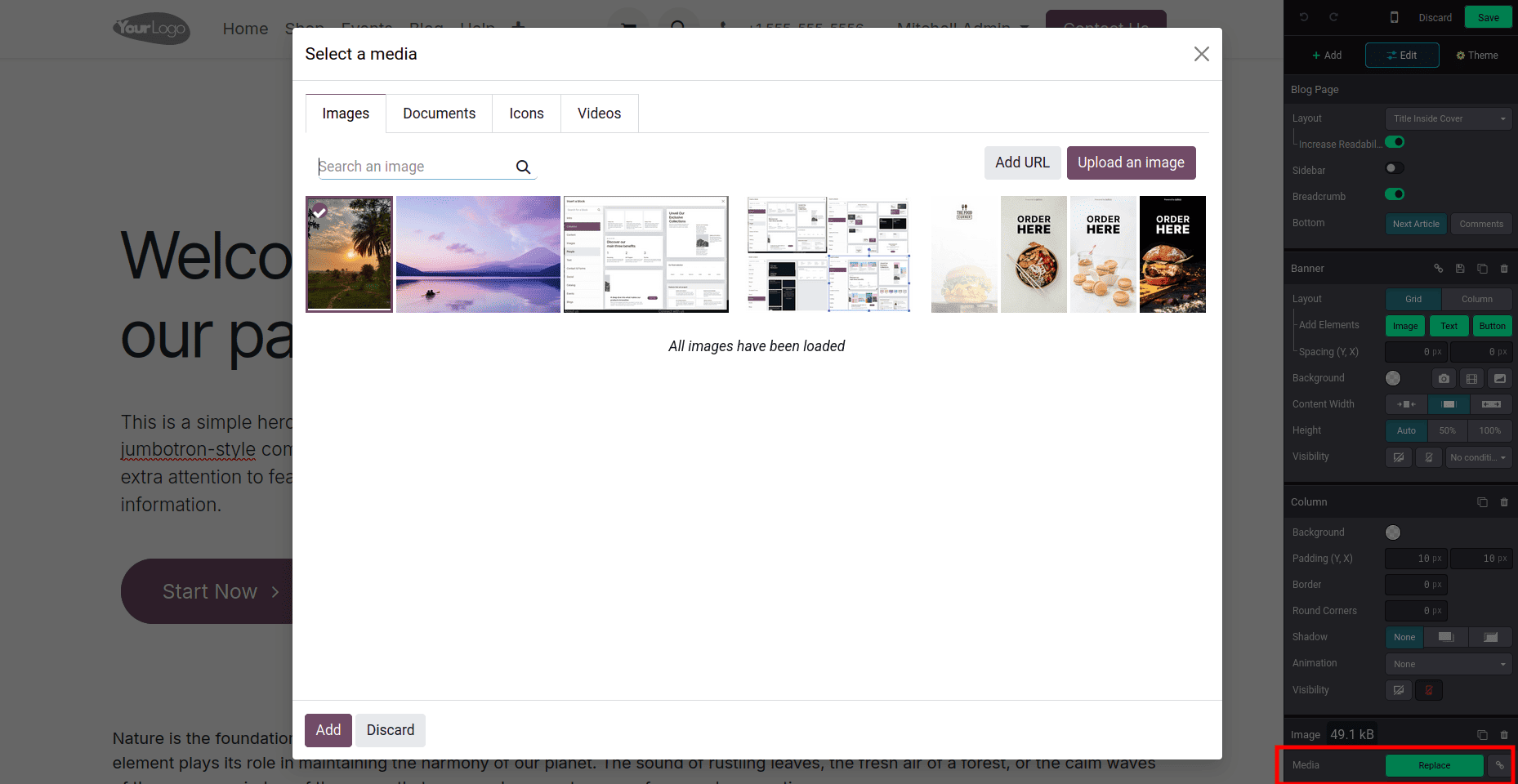Delete the Banner block via trash icon
The image size is (1518, 784).
click(1504, 268)
